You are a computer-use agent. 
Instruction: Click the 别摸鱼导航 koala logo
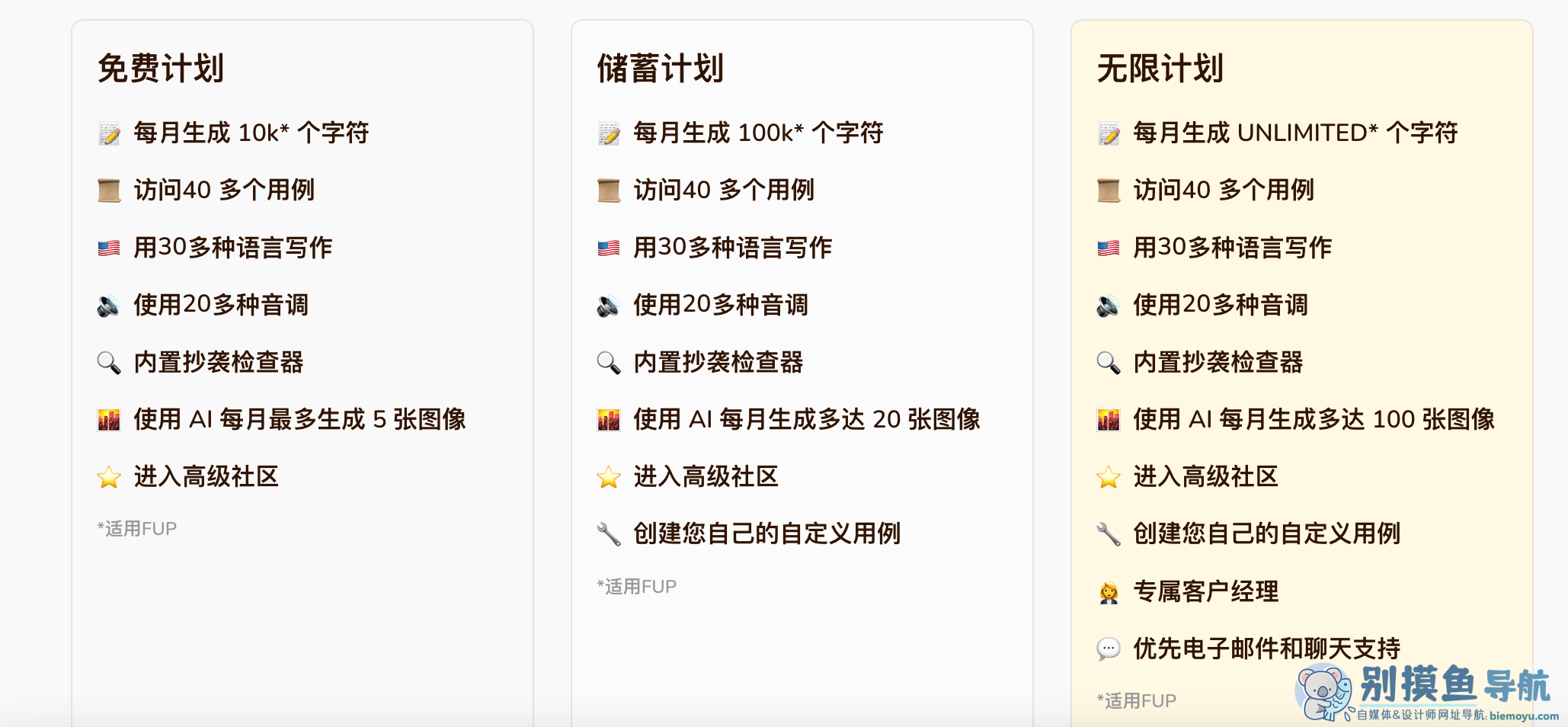click(x=1324, y=692)
